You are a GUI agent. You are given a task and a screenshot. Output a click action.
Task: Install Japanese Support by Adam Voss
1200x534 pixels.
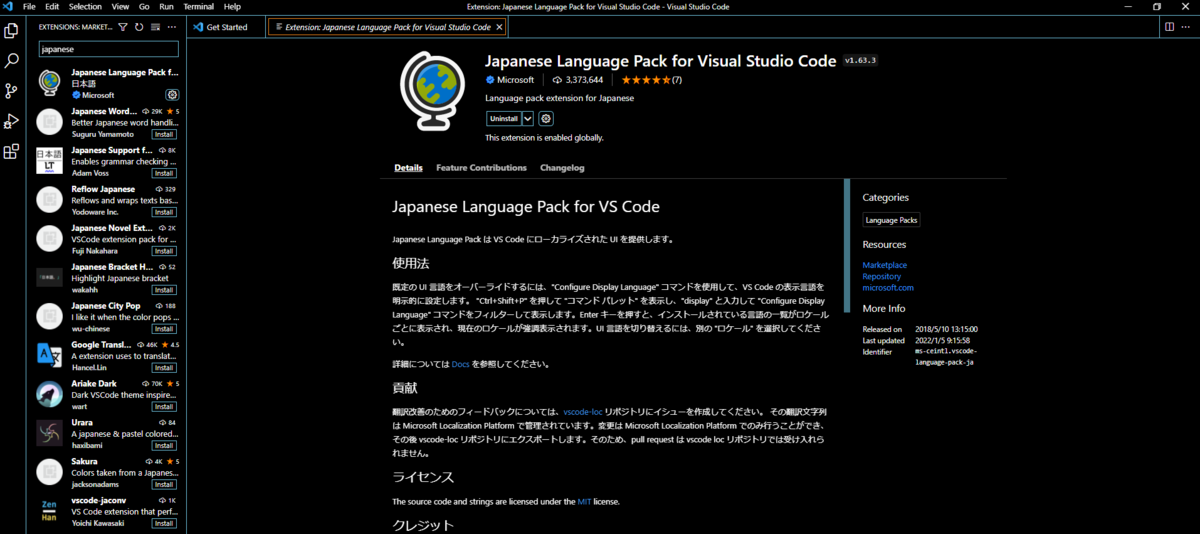coord(165,173)
